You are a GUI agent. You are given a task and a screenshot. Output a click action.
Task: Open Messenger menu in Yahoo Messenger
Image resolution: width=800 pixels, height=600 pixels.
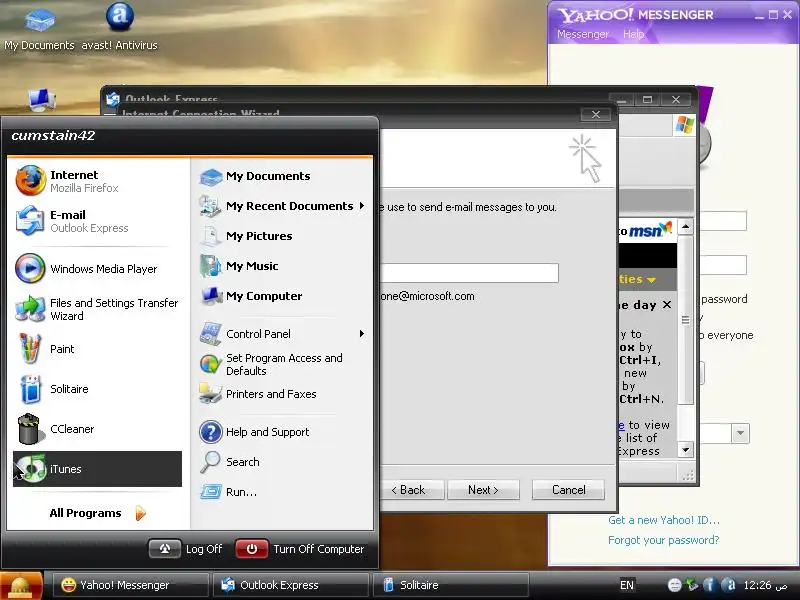coord(583,34)
